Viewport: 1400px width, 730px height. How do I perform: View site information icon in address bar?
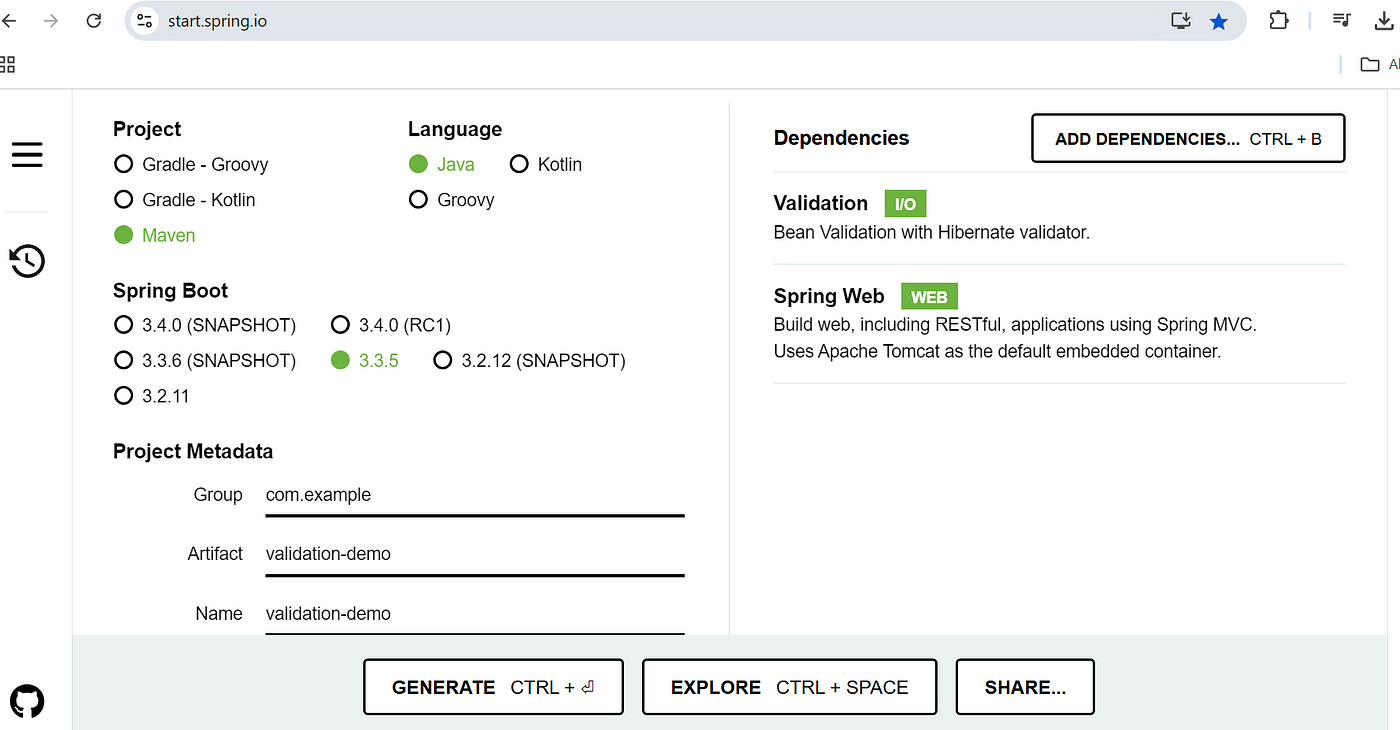pos(144,21)
